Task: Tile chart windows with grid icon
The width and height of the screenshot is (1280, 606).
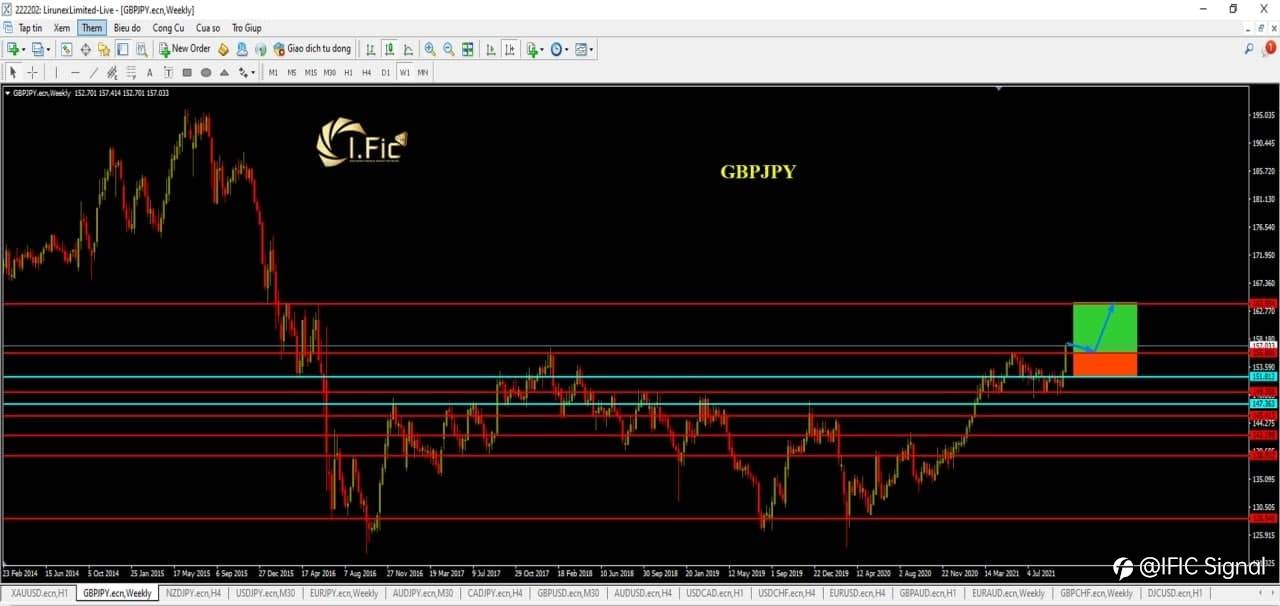Action: [467, 49]
